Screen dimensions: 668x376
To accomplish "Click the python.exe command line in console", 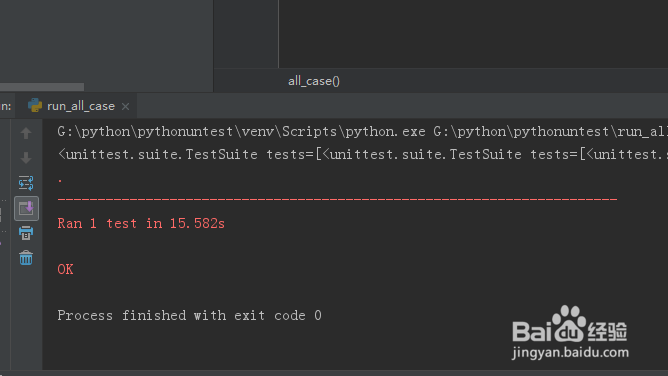I will point(363,132).
